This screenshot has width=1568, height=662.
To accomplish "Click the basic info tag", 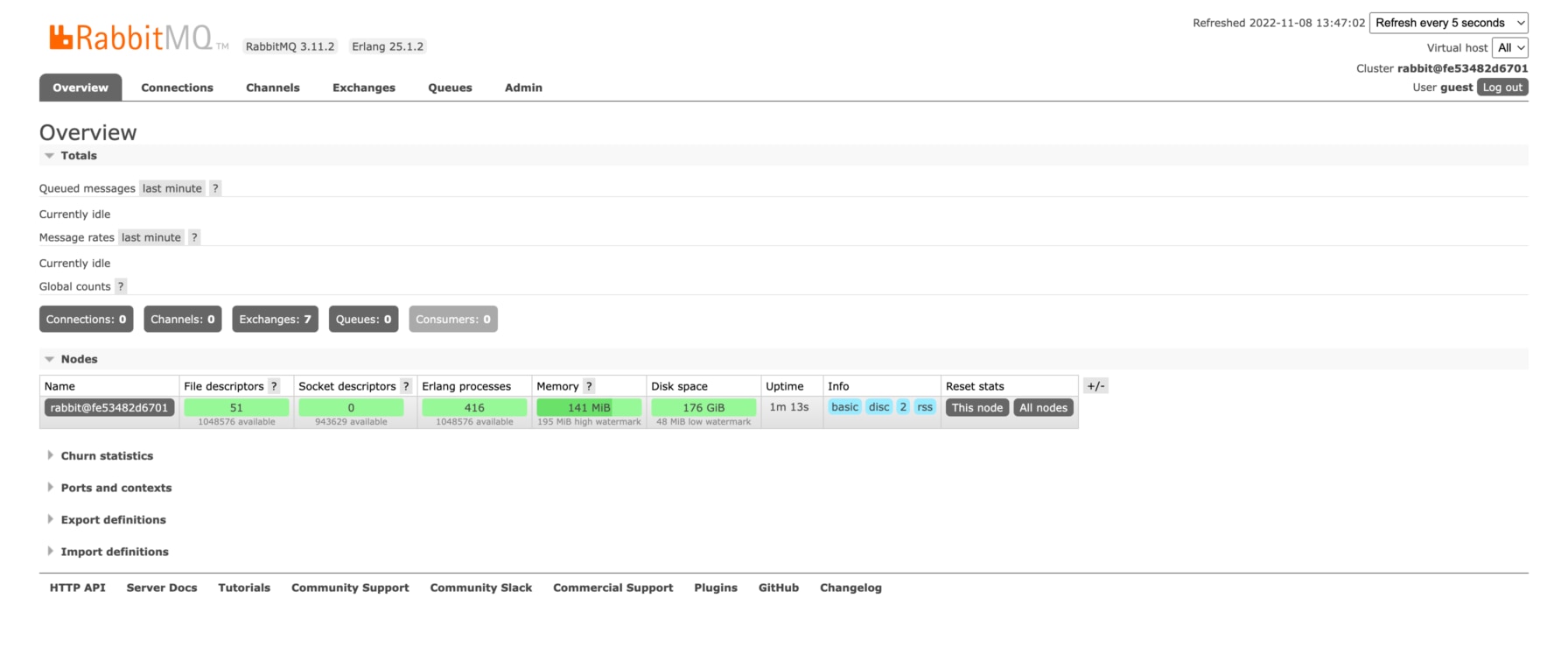I will (x=845, y=407).
